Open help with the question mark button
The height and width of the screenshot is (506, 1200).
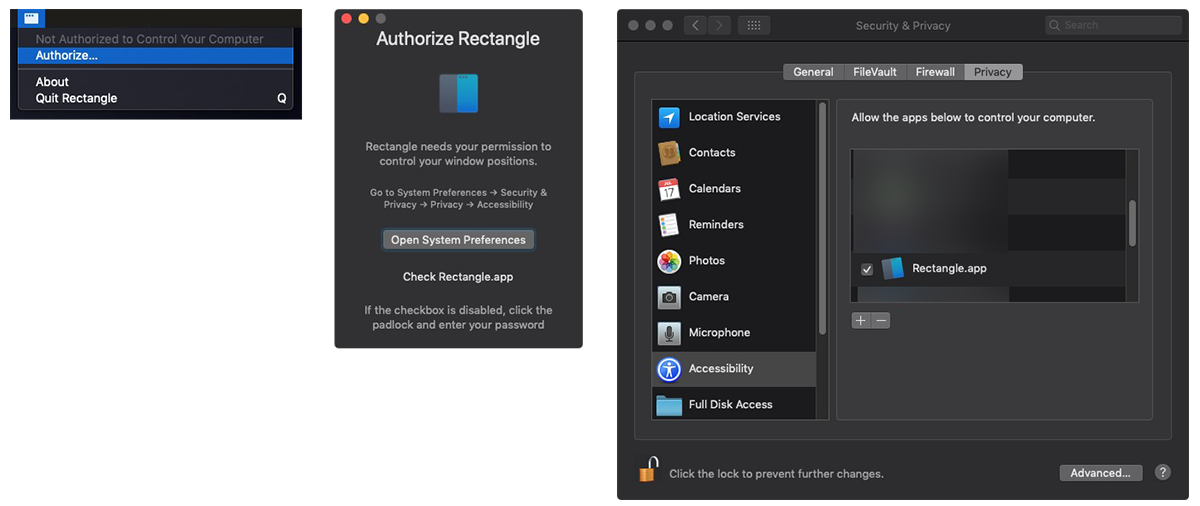[1163, 472]
